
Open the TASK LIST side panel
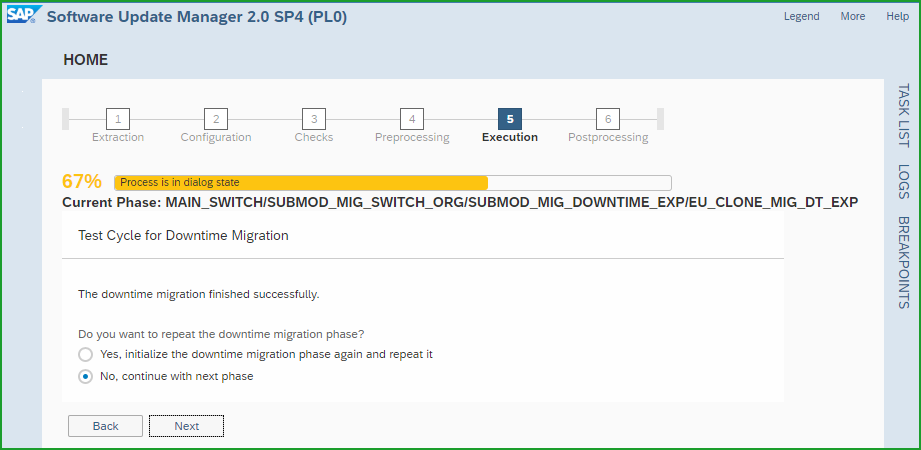point(903,115)
